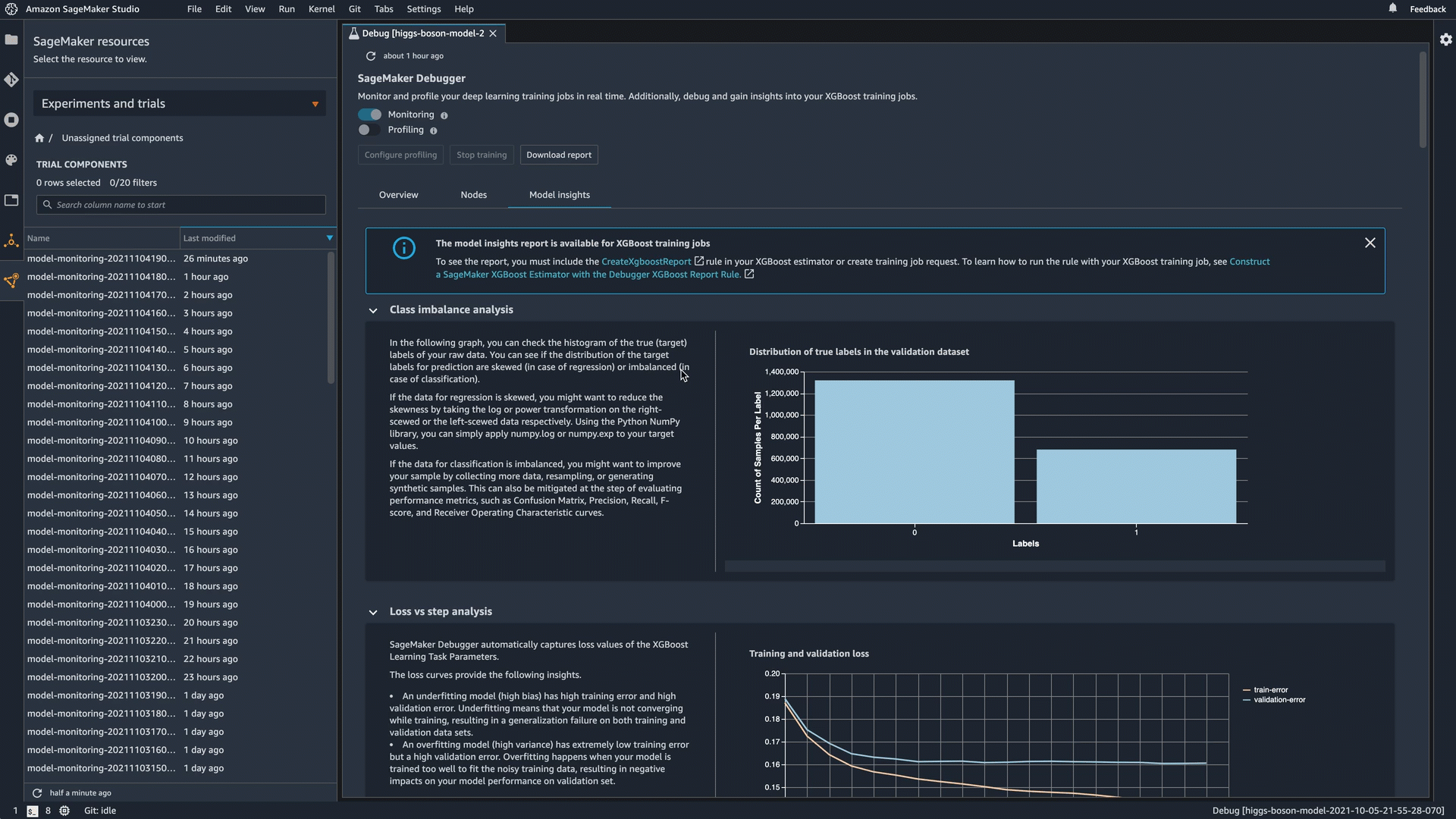The height and width of the screenshot is (819, 1456).
Task: Open settings gear on right sidebar
Action: click(1445, 39)
